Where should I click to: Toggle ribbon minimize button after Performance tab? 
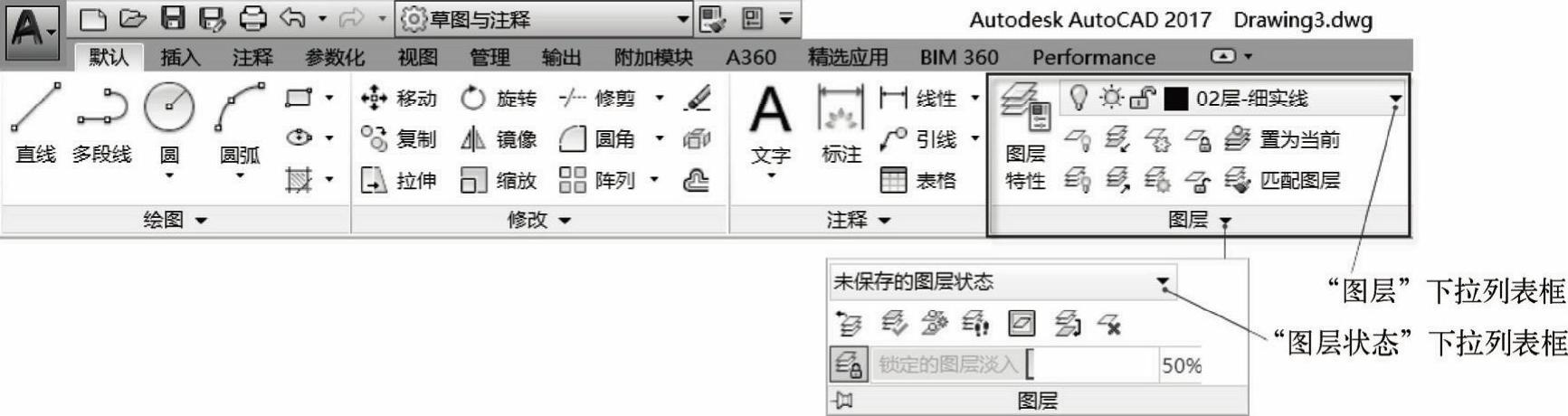1223,56
